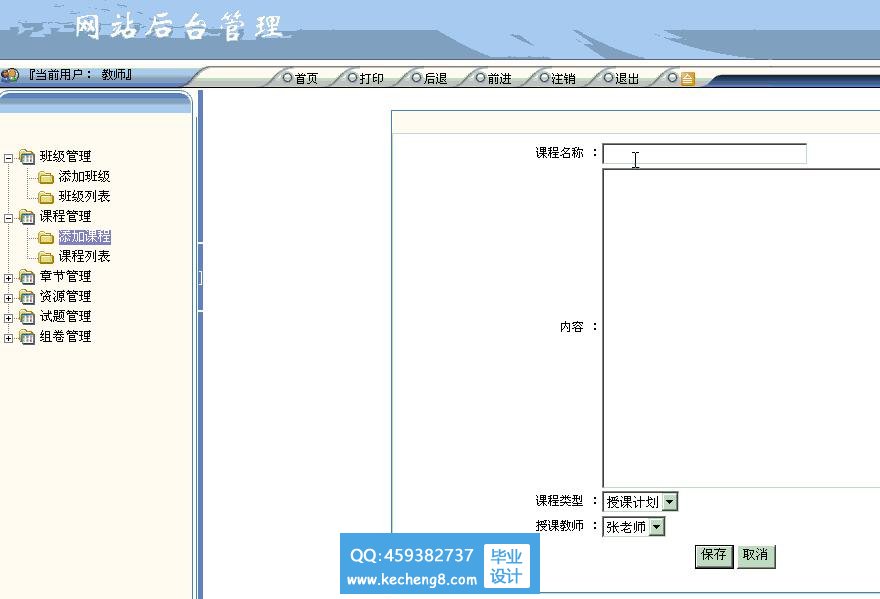Select 组卷管理 tree label

tap(65, 336)
